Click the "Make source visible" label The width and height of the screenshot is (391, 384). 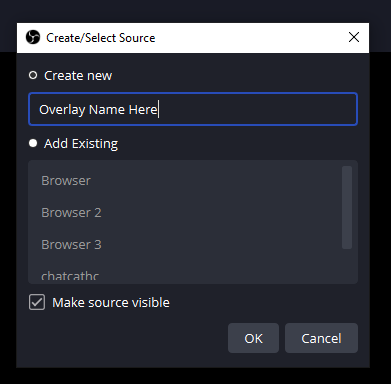(111, 303)
